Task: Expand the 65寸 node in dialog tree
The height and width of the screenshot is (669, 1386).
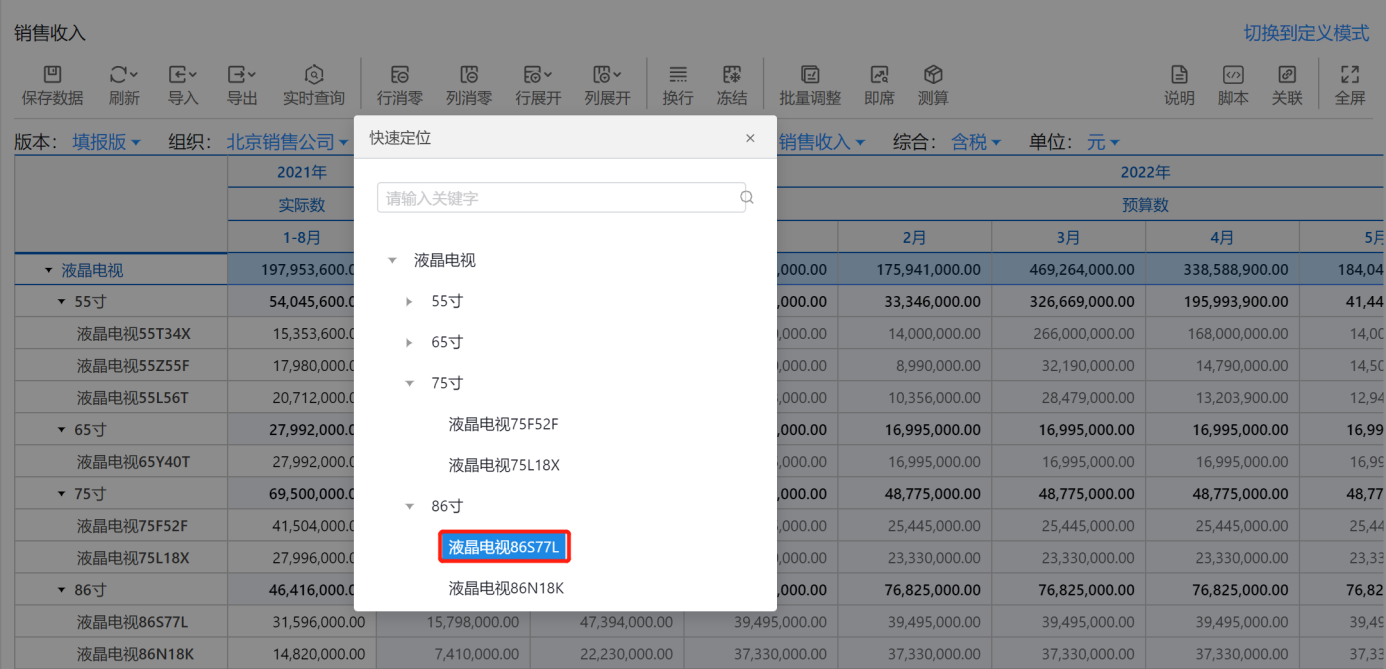Action: pos(409,342)
